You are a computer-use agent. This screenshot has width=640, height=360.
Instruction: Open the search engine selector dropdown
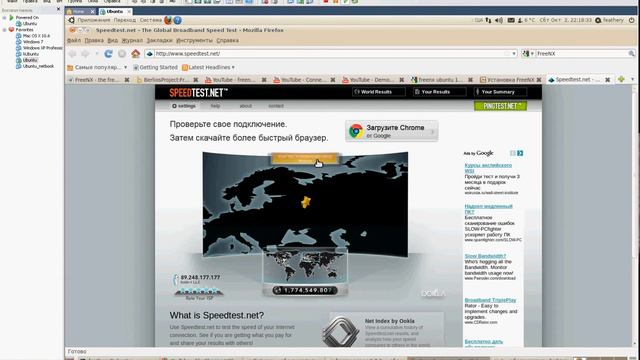tap(528, 53)
